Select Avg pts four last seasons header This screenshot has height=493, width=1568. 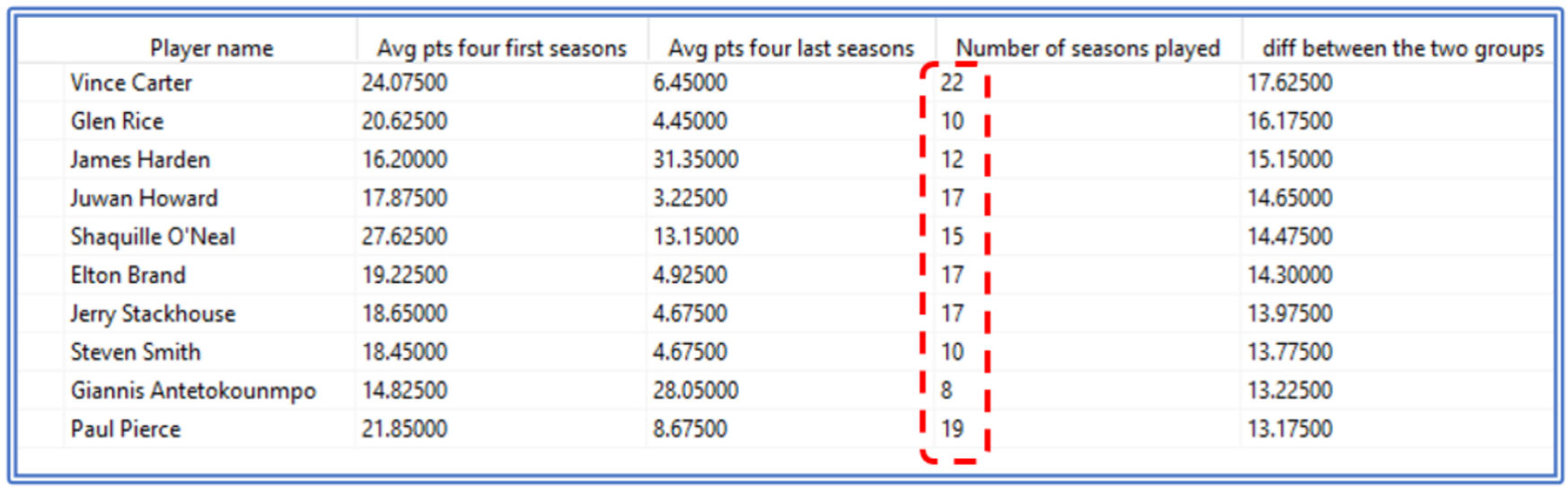[x=790, y=48]
